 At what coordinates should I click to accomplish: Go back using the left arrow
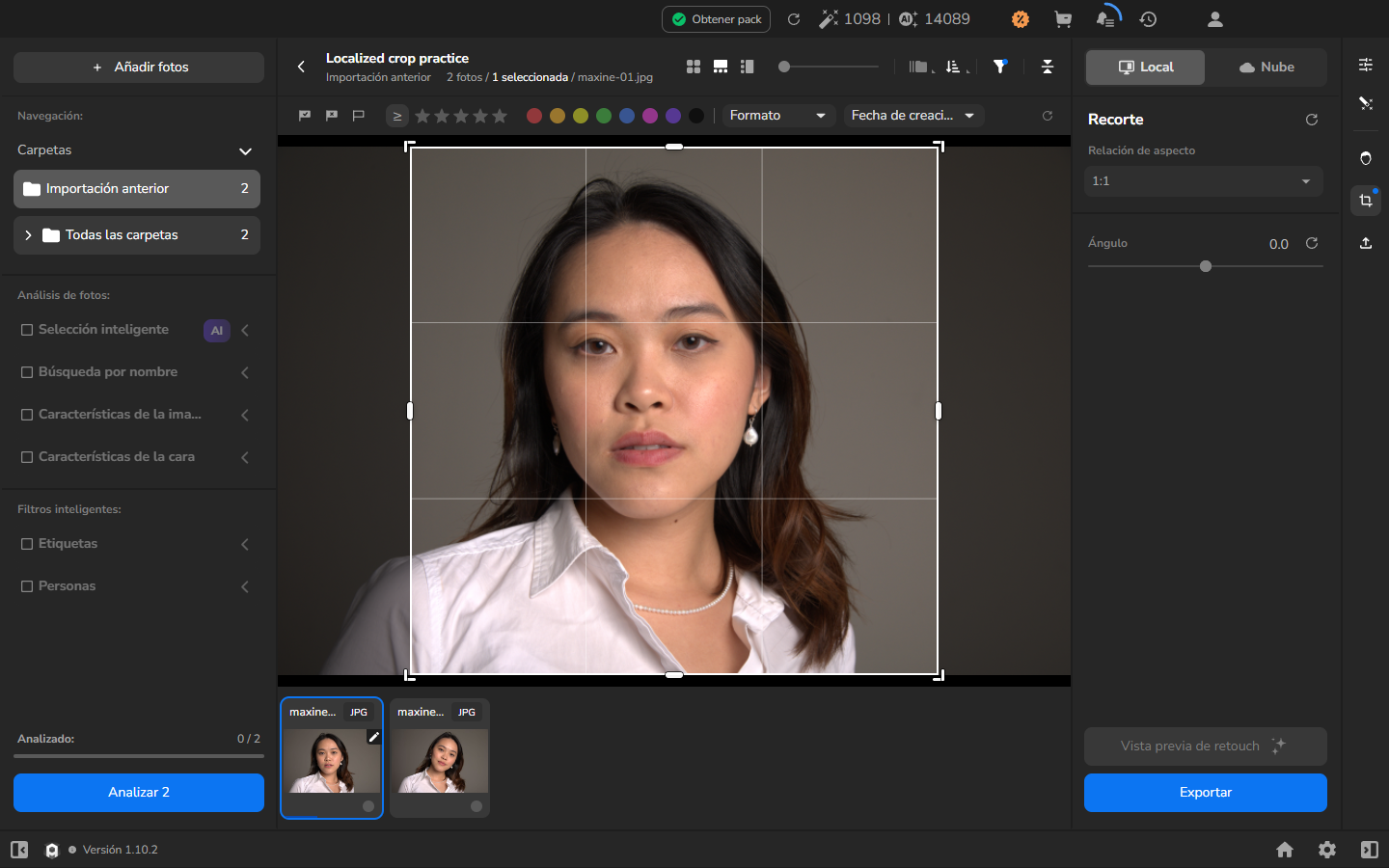(301, 67)
